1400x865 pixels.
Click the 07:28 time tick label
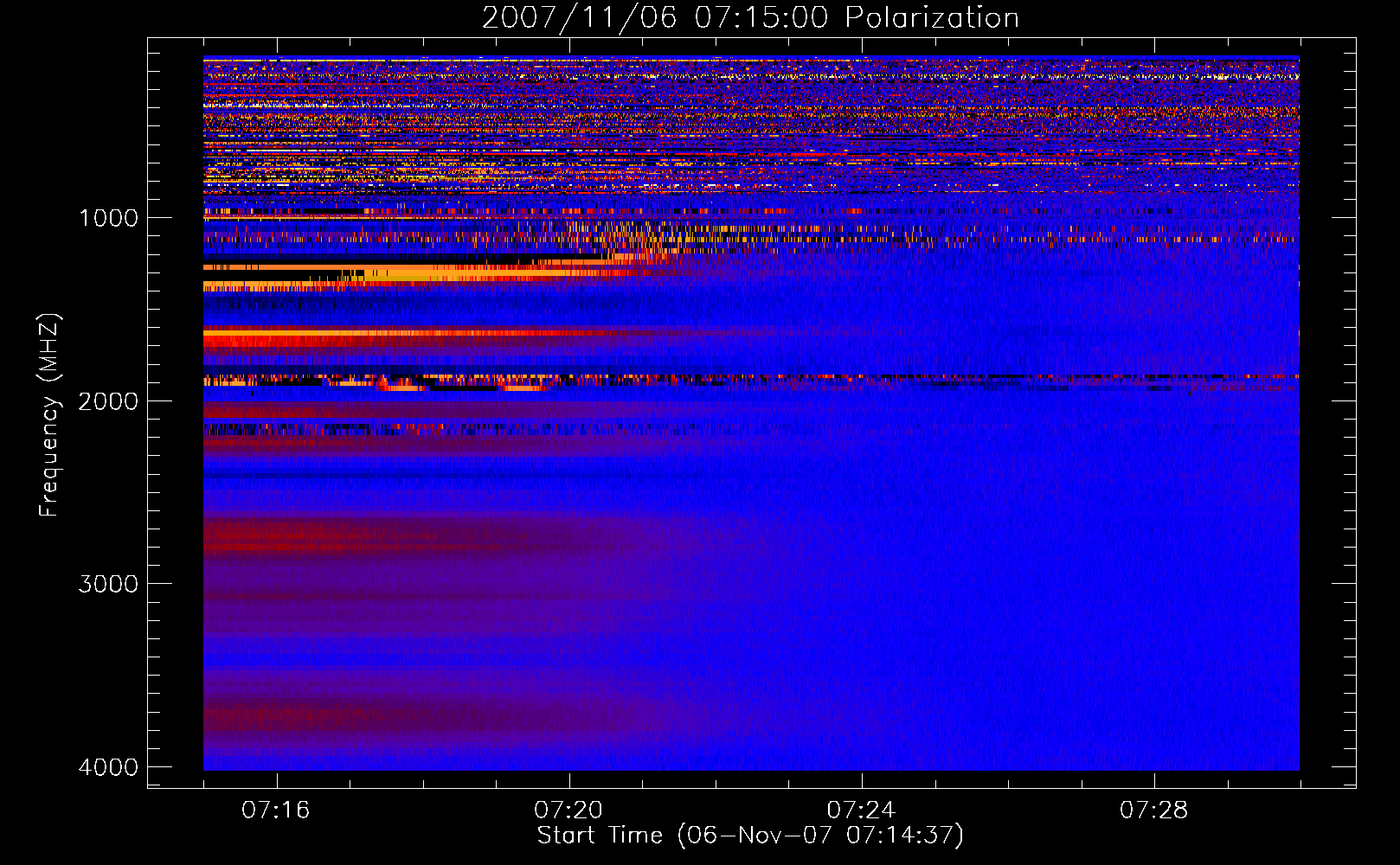[x=1154, y=811]
